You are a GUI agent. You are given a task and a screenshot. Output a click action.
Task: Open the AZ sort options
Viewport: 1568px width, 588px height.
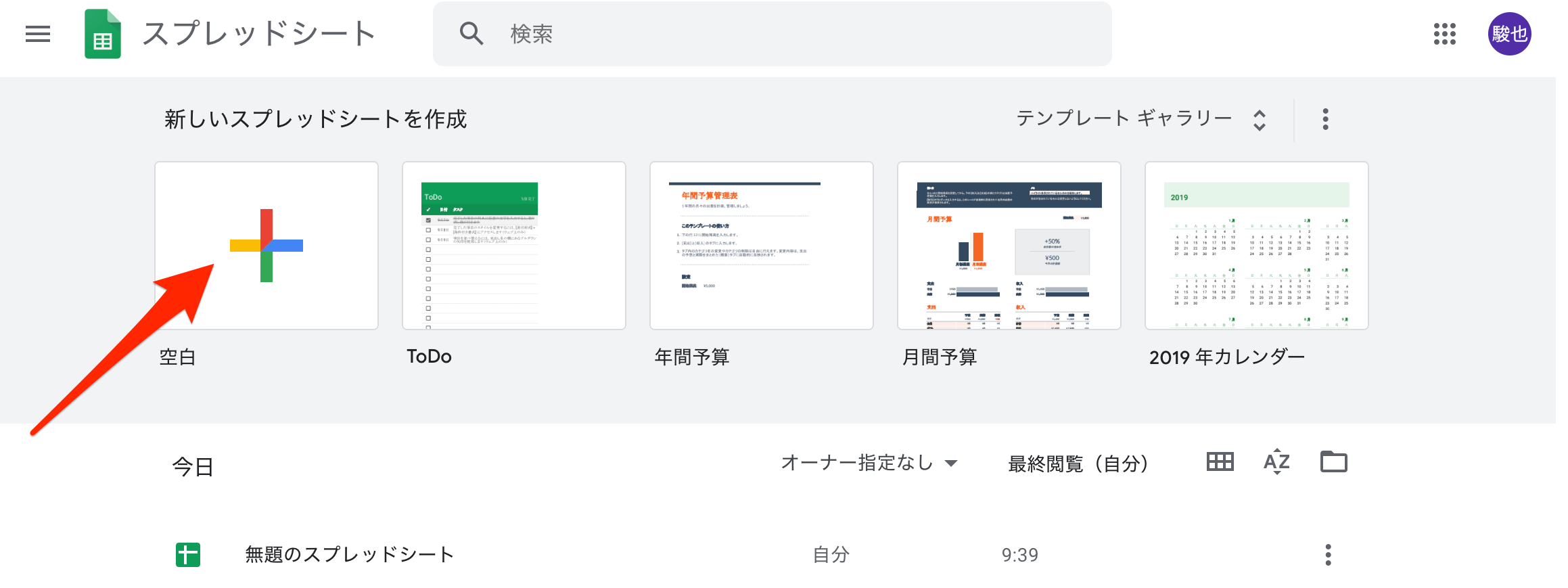[x=1276, y=462]
